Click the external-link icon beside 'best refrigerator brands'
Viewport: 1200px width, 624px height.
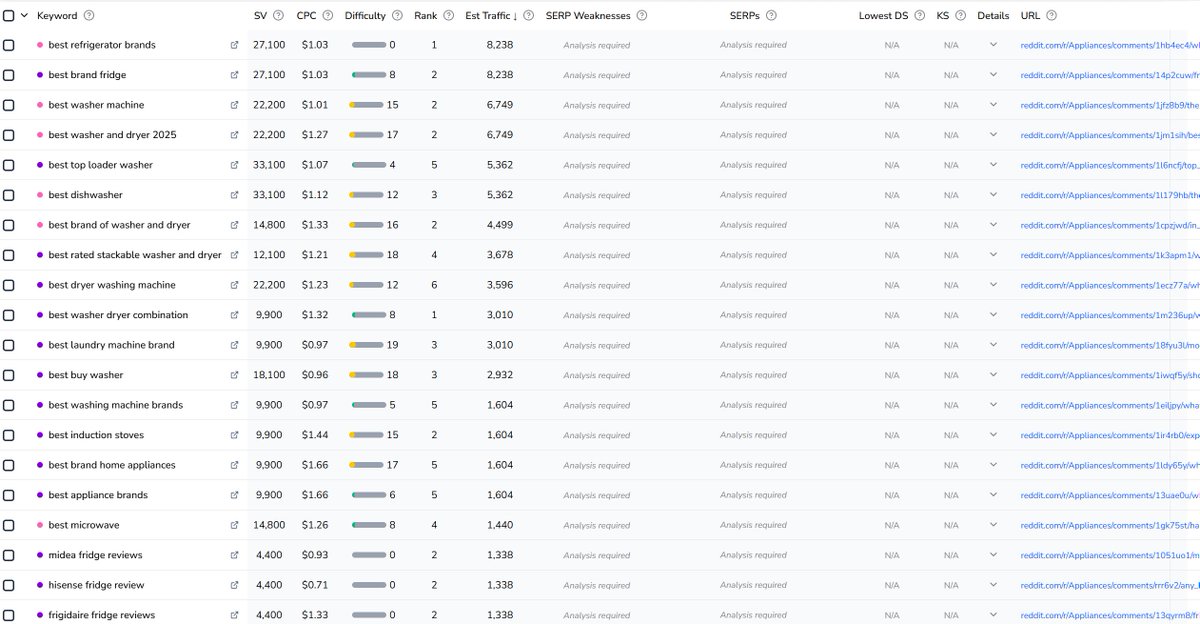coord(234,44)
